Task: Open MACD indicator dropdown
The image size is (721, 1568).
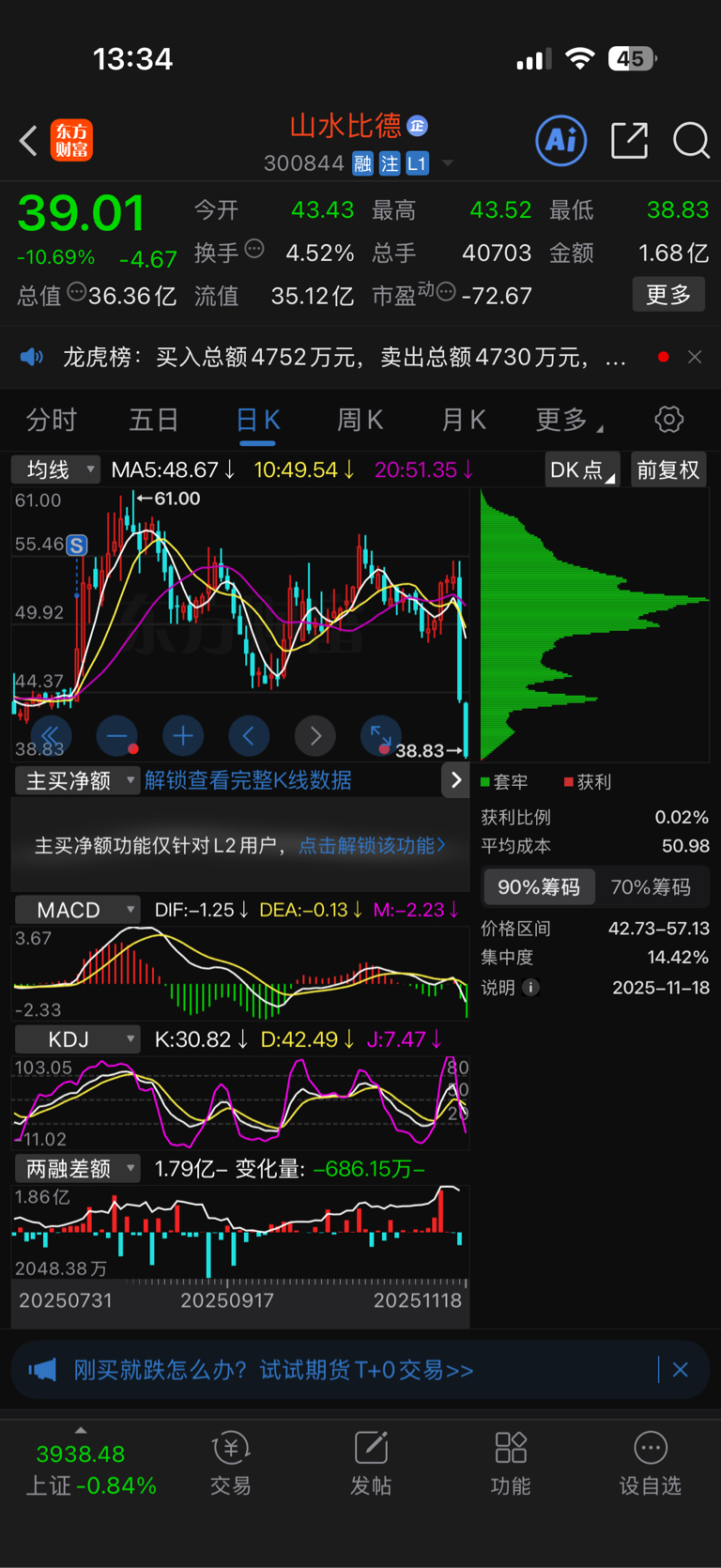Action: point(77,910)
